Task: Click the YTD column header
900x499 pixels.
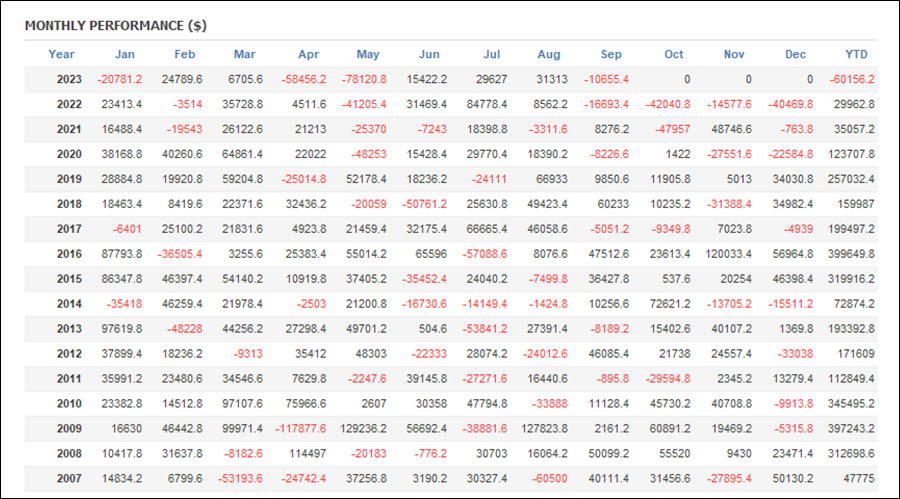Action: (x=858, y=54)
